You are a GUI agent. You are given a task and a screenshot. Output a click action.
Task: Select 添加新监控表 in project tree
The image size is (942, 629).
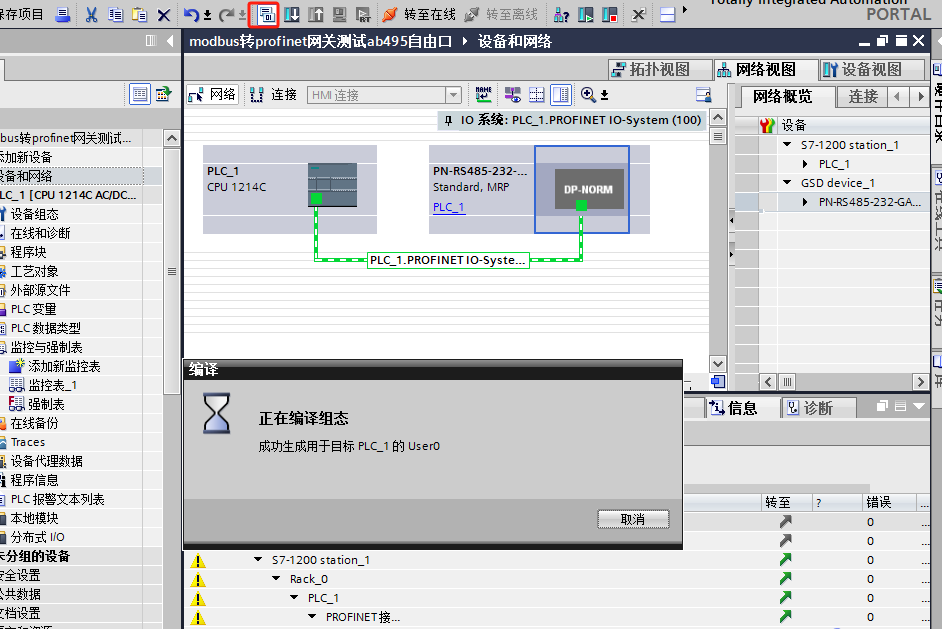[x=64, y=366]
